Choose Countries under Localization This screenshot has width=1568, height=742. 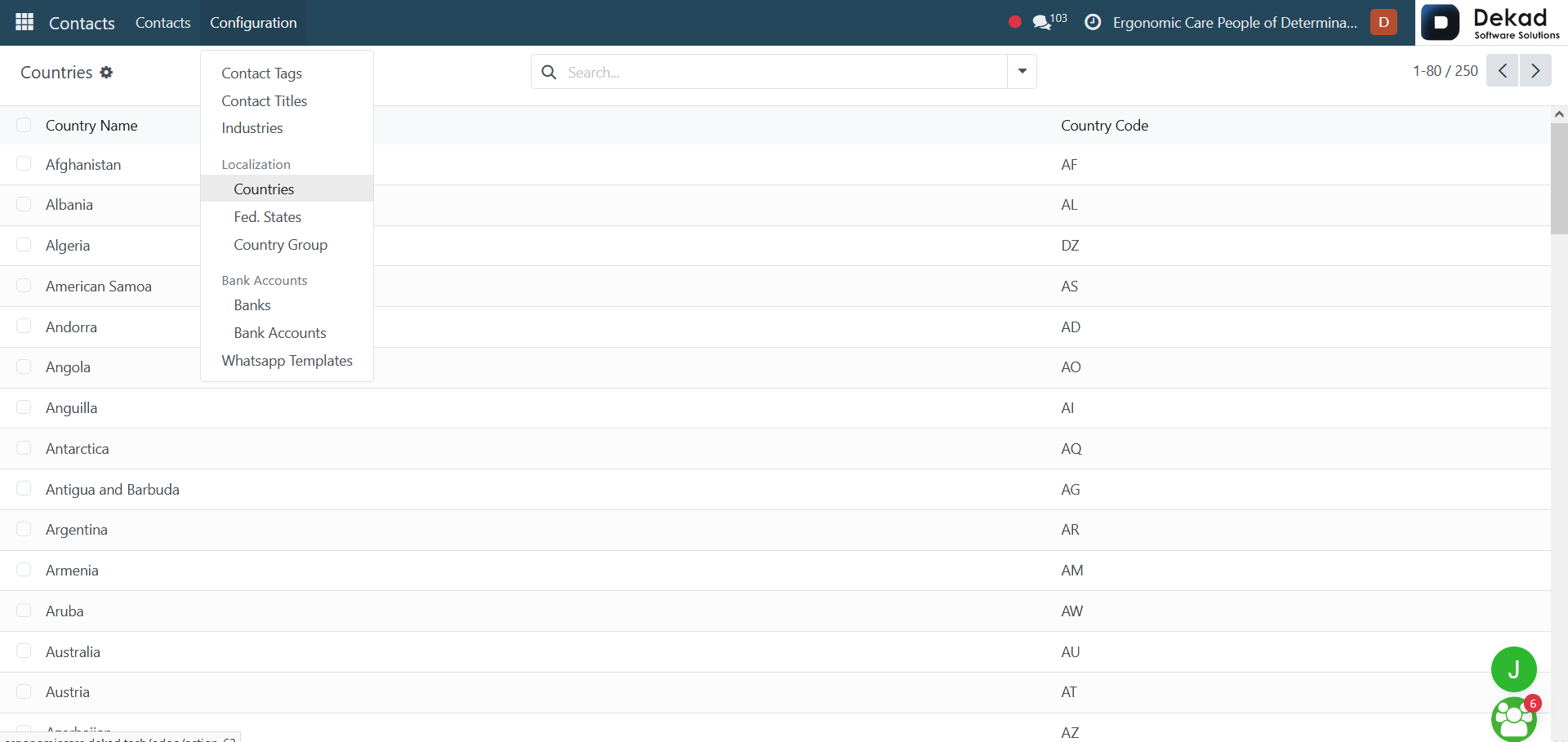[287, 189]
